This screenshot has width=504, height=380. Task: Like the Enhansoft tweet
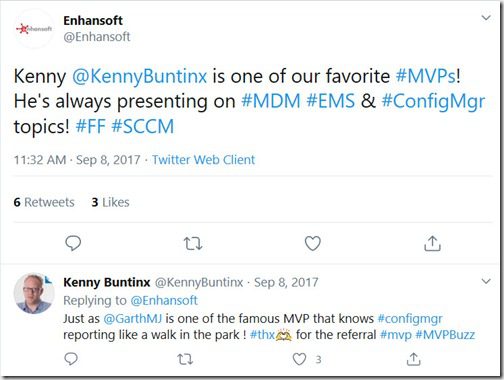pyautogui.click(x=313, y=243)
